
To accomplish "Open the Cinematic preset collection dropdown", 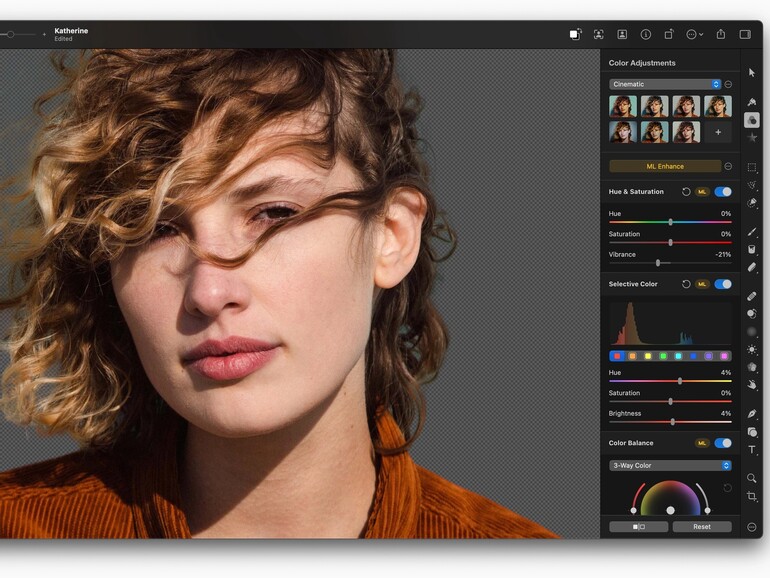I will tap(665, 84).
